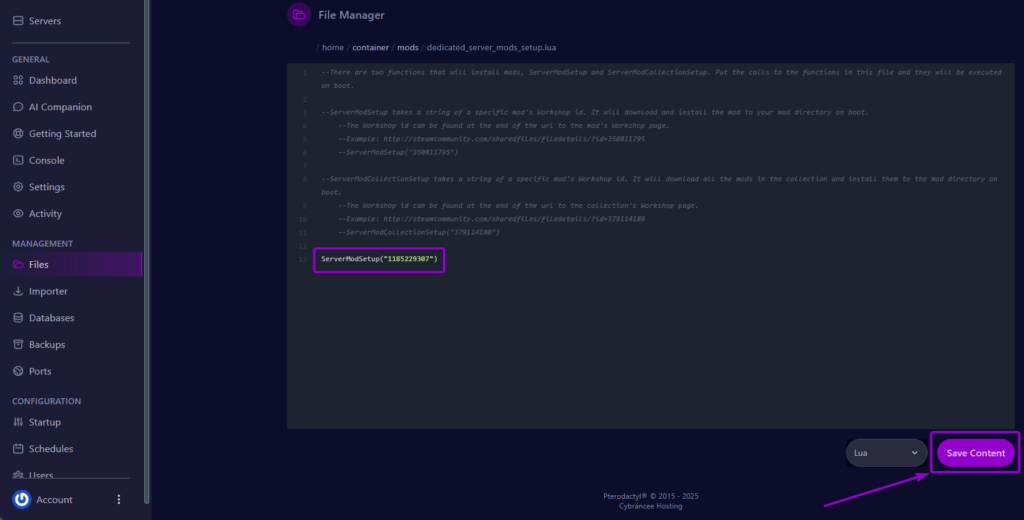
Task: Click the Activity eye icon
Action: point(18,214)
